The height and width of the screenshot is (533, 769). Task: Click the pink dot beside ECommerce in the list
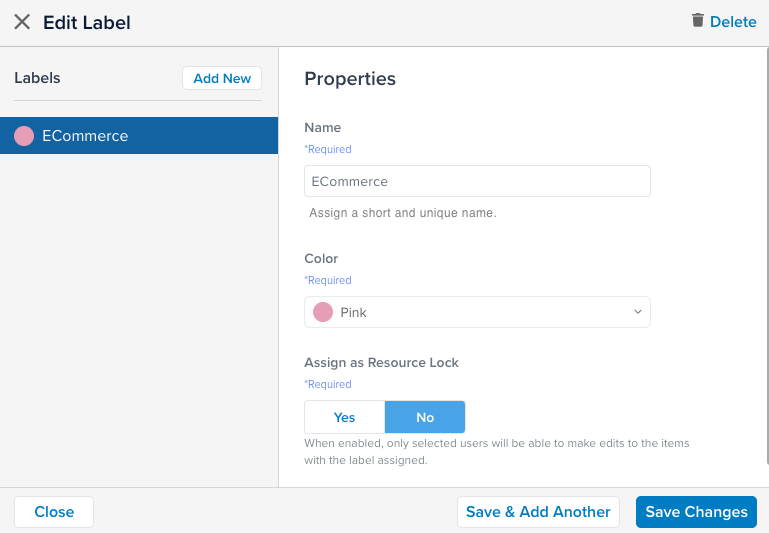point(24,136)
